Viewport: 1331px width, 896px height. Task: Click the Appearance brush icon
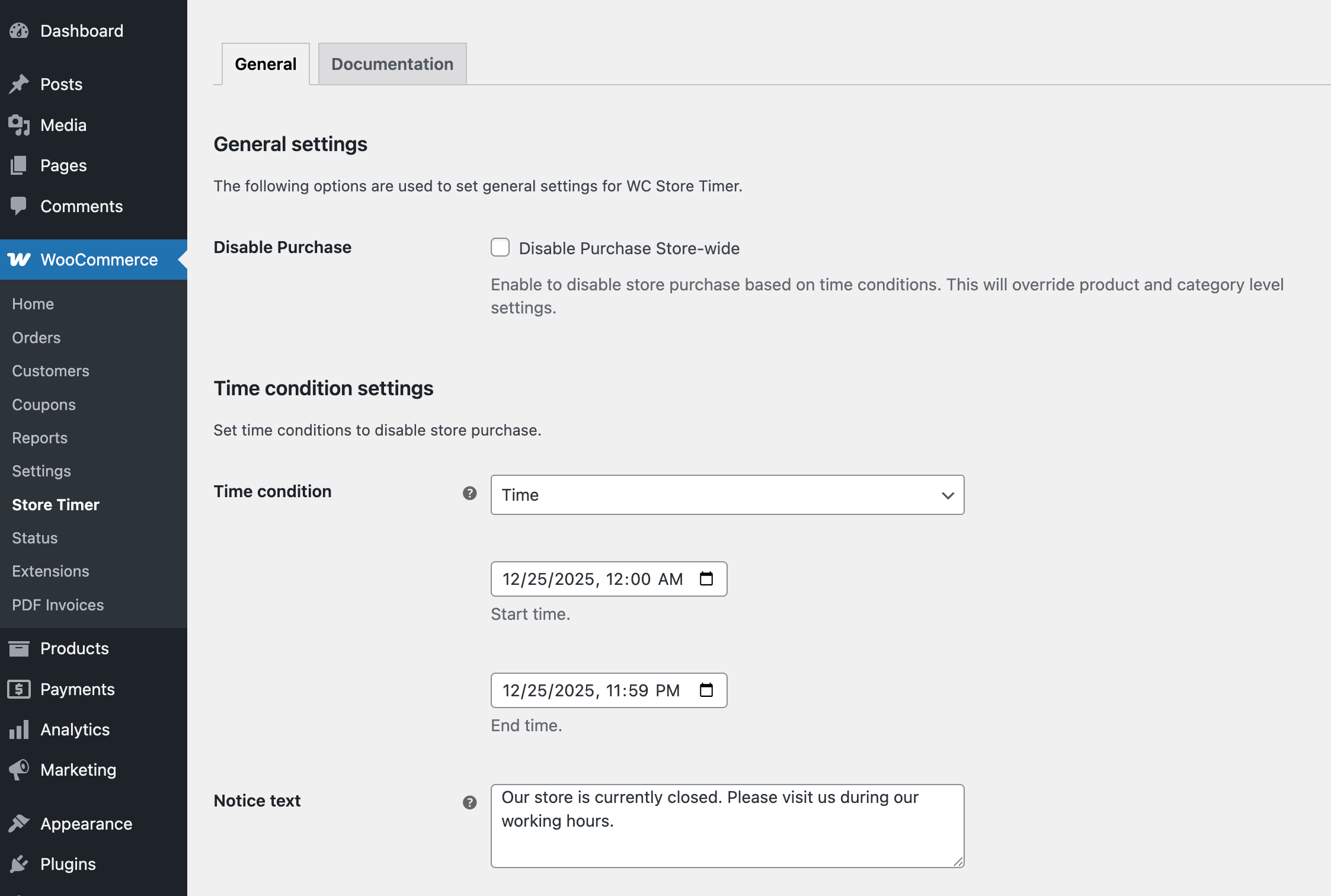click(18, 823)
